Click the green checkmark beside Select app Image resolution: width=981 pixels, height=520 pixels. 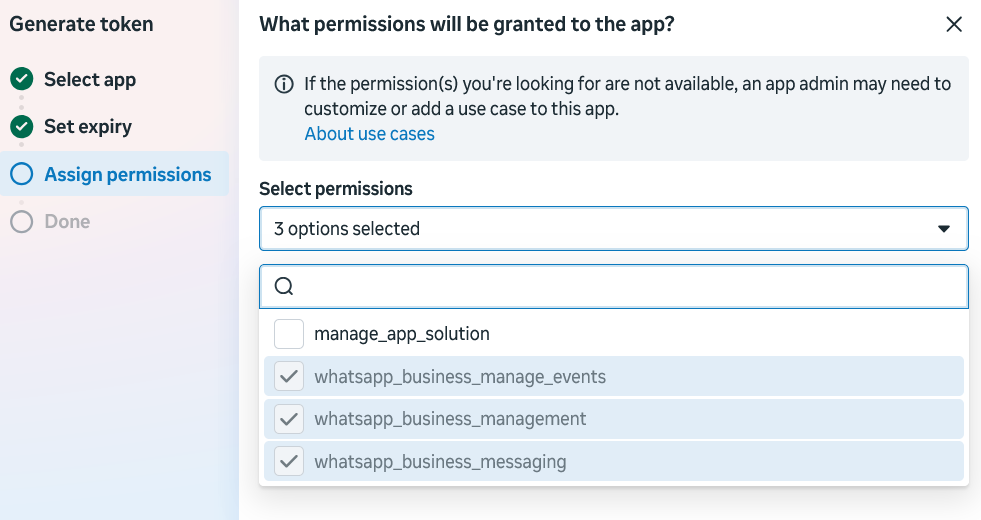click(22, 79)
